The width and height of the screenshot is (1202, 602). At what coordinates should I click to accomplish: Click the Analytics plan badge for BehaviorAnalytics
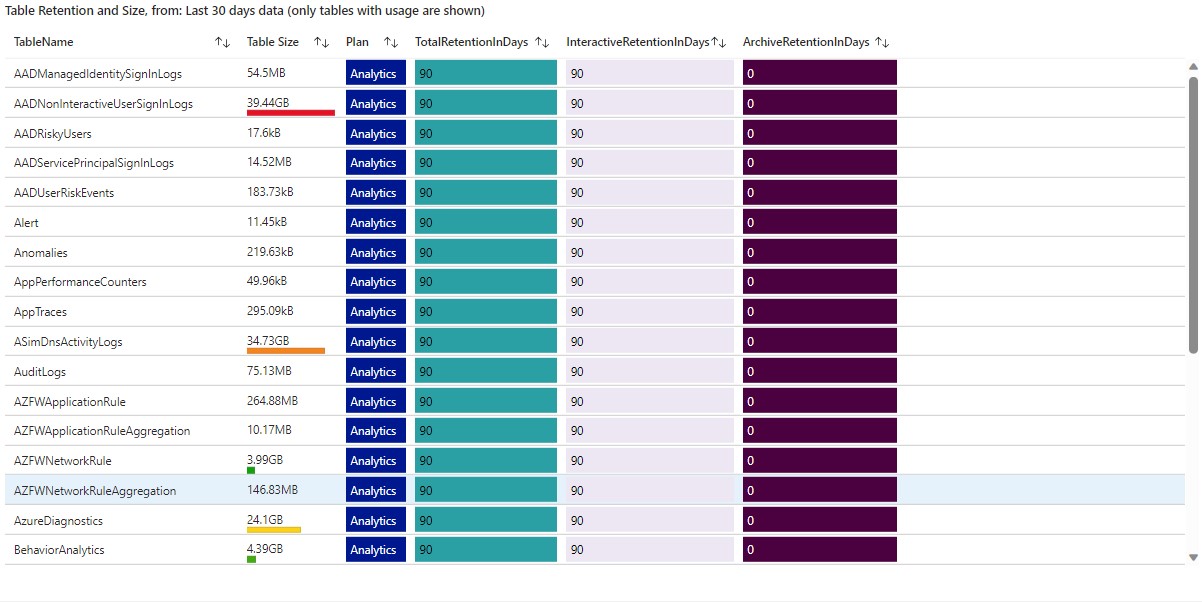[376, 550]
